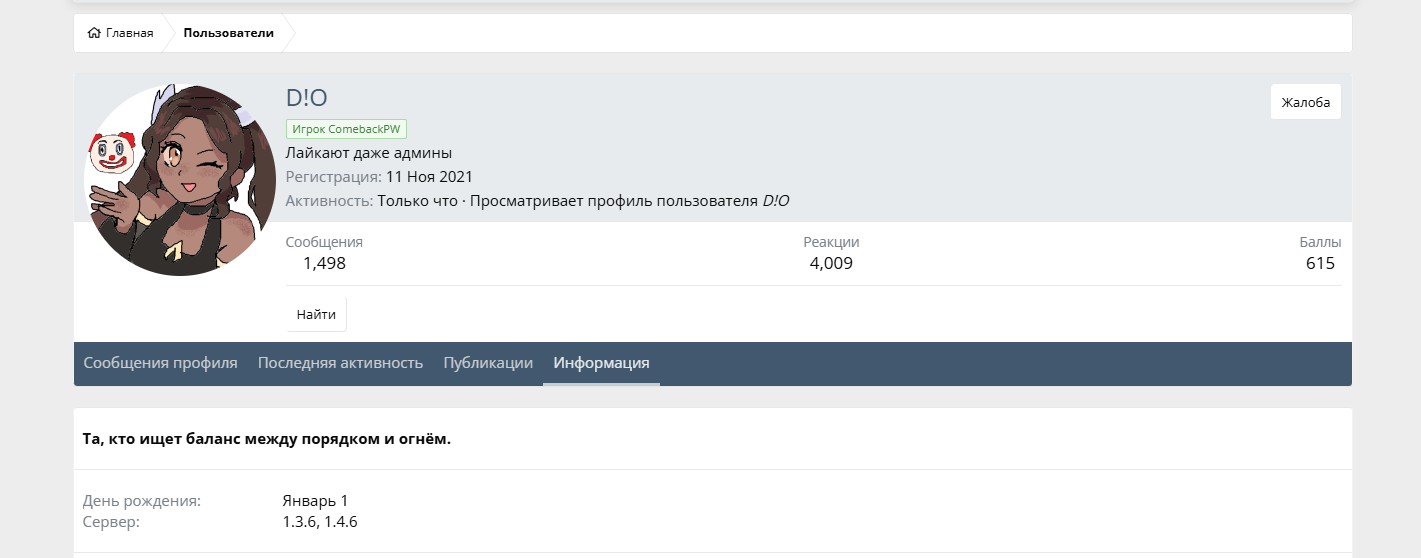Click the 4,009 reactions count
The width and height of the screenshot is (1421, 558).
click(831, 264)
